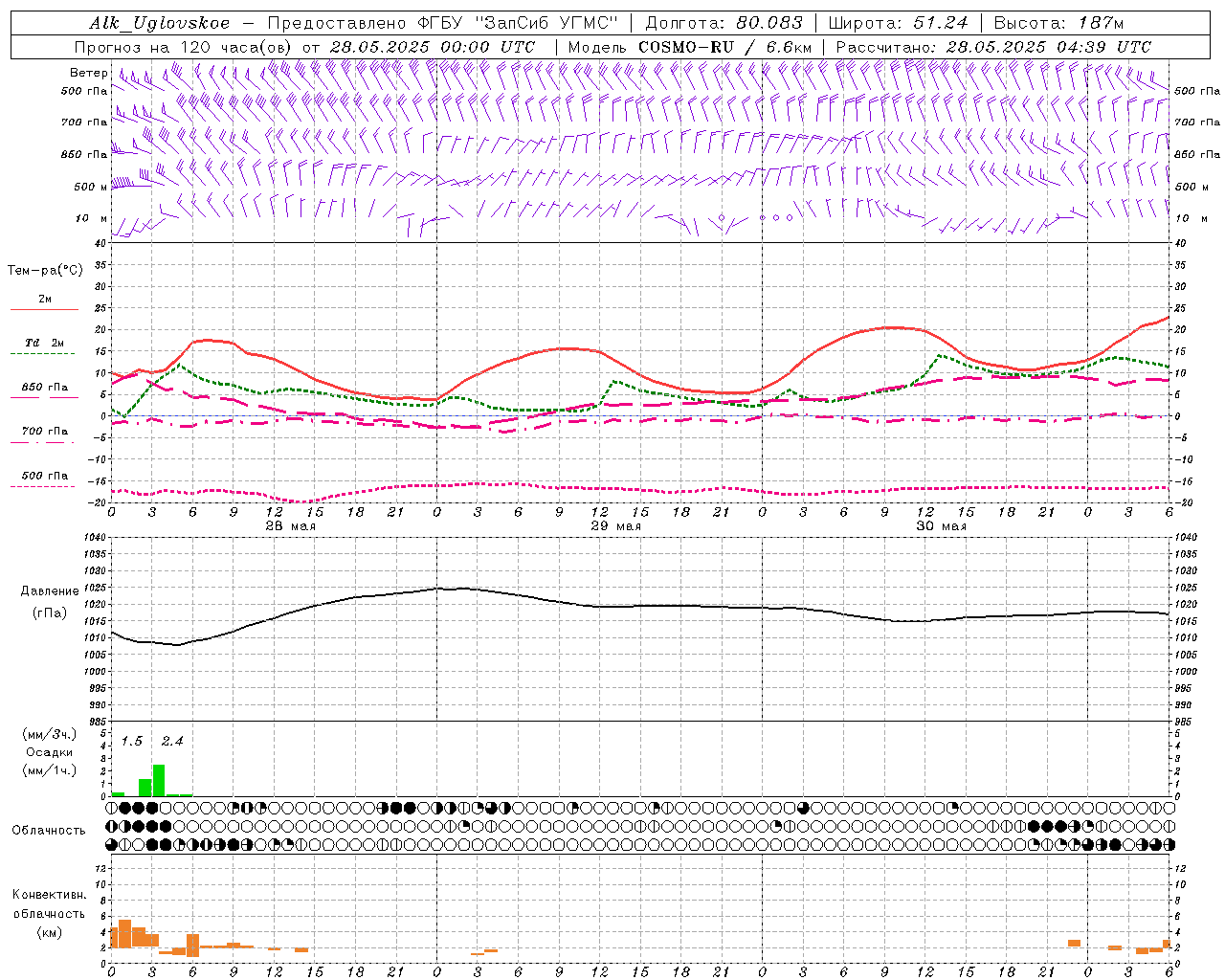
Task: Click the 'Осадки' precipitation label
Action: pyautogui.click(x=49, y=752)
